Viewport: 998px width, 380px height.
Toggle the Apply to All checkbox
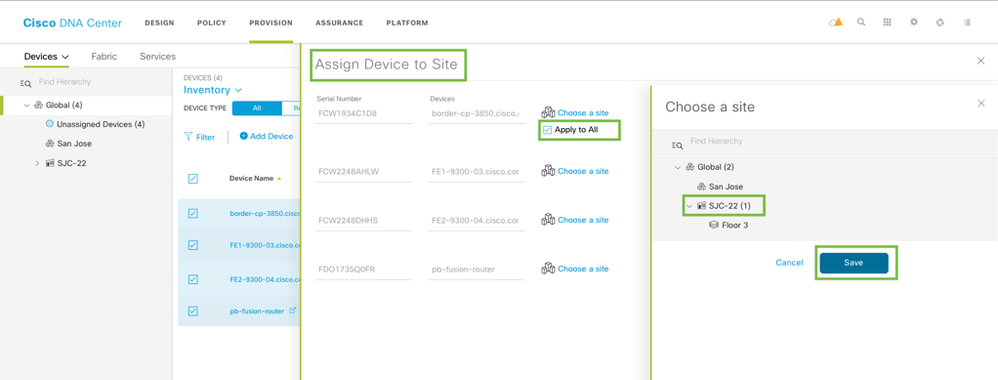tap(547, 130)
